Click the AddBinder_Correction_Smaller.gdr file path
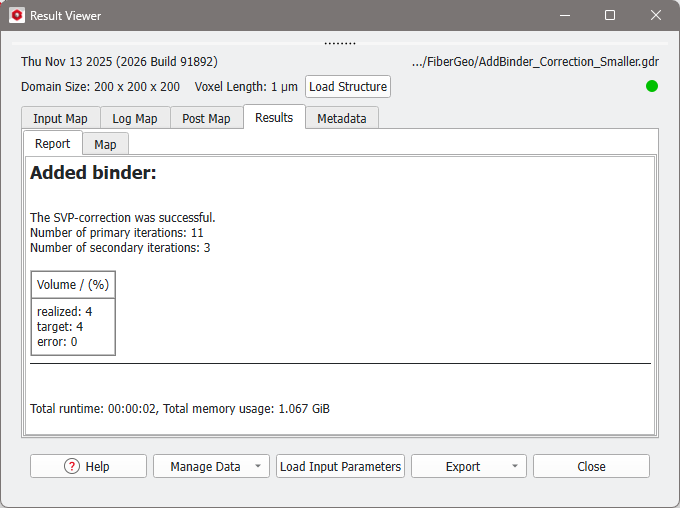The height and width of the screenshot is (508, 680). tap(535, 62)
